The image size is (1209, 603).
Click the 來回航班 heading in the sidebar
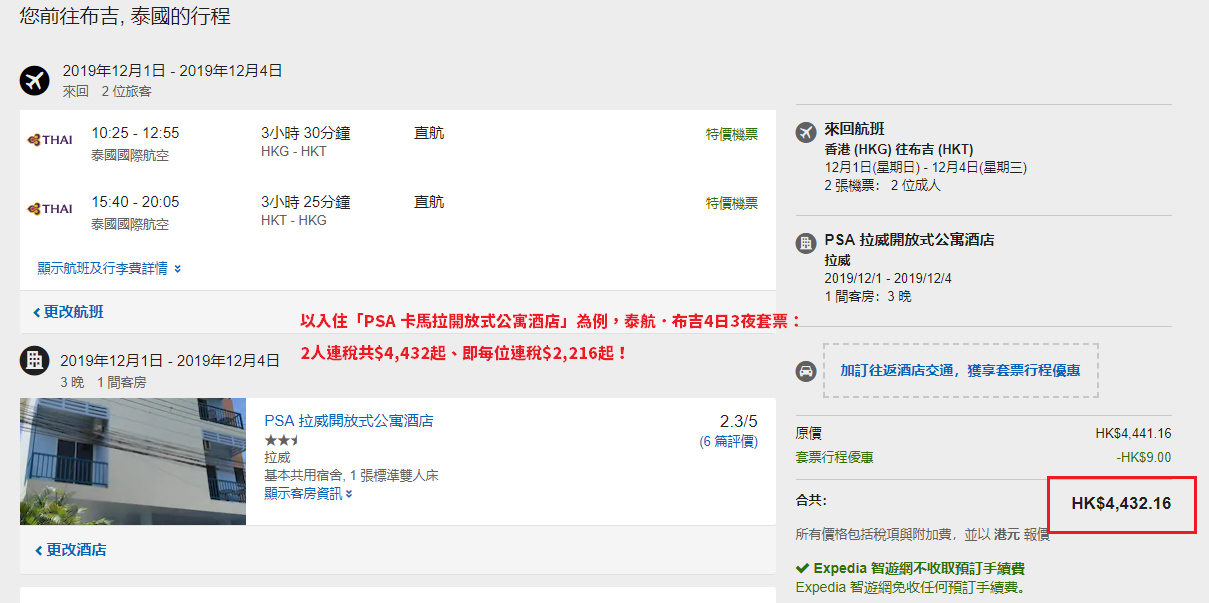point(854,129)
